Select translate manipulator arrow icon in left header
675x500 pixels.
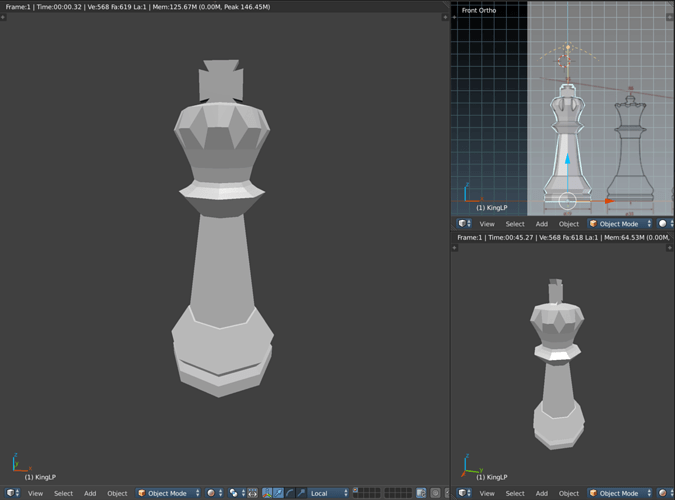coord(278,493)
